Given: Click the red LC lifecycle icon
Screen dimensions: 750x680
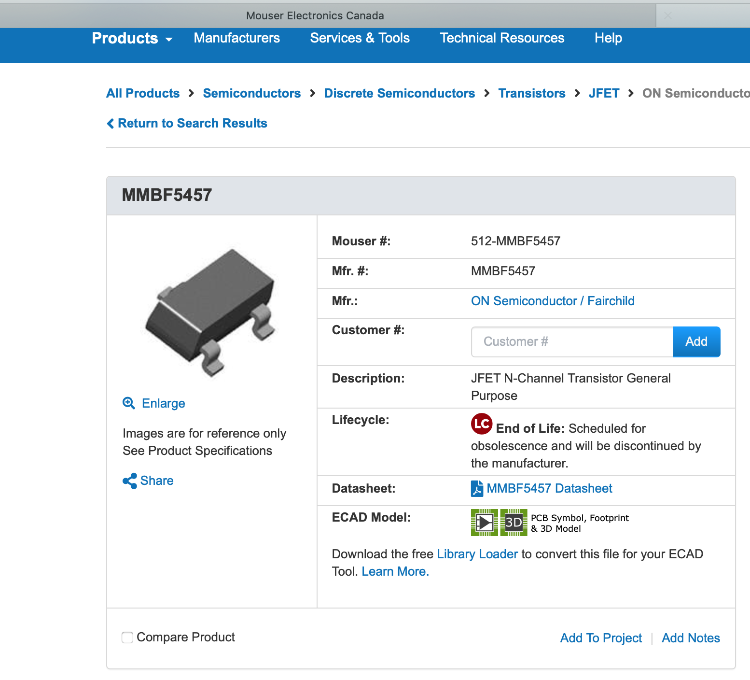Looking at the screenshot, I should (482, 424).
